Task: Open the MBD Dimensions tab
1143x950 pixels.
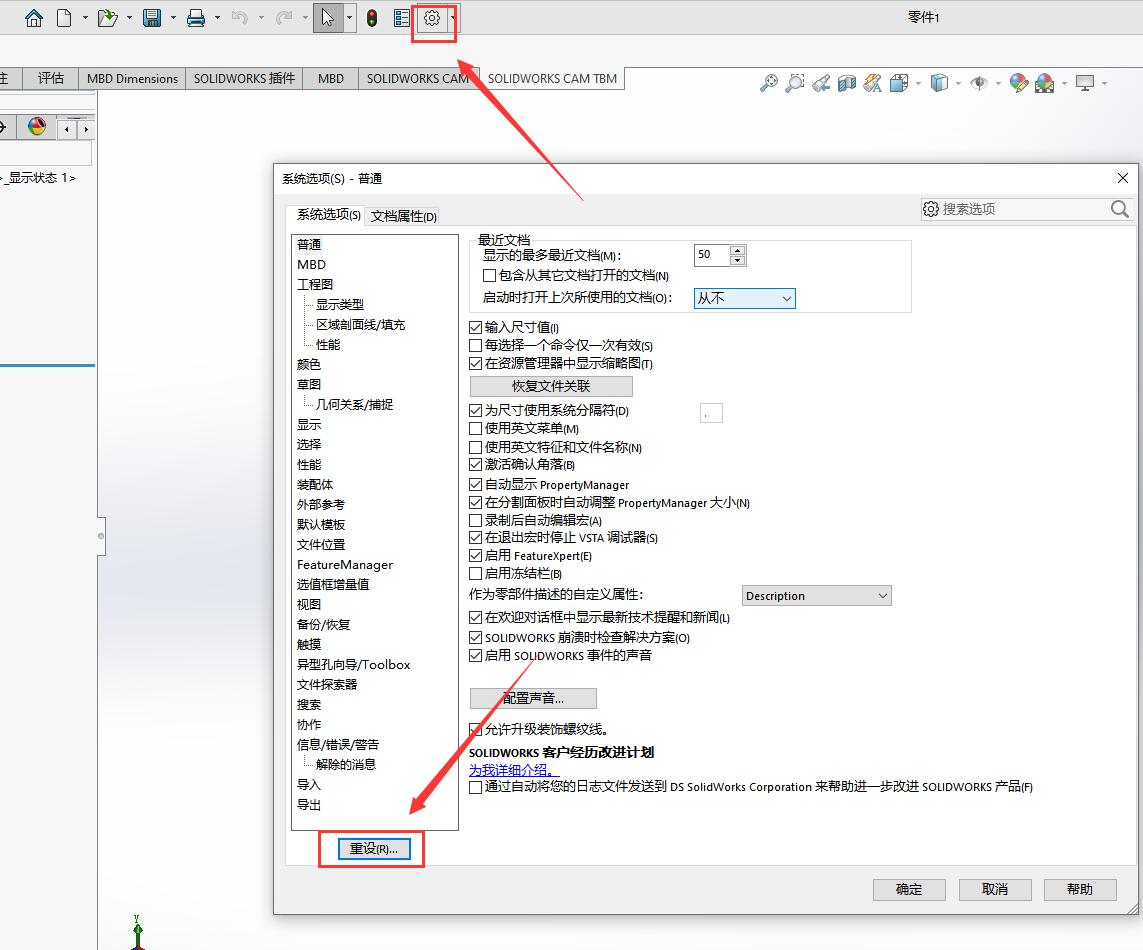Action: pyautogui.click(x=132, y=79)
